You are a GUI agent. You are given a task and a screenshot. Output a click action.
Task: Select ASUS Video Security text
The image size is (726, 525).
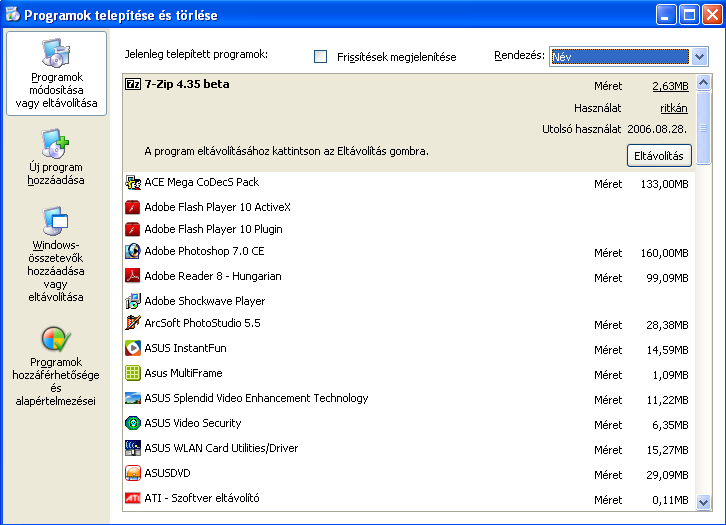[193, 423]
